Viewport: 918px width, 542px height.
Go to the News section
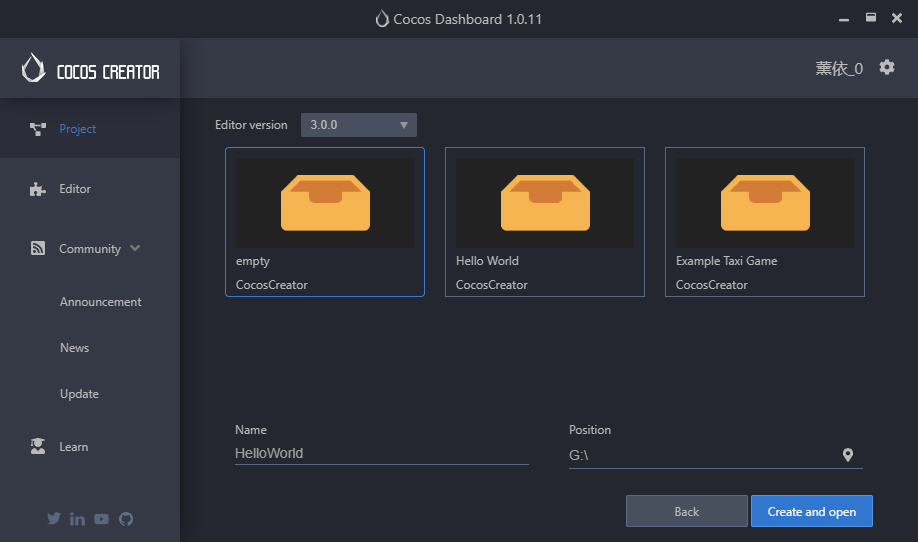pyautogui.click(x=74, y=348)
